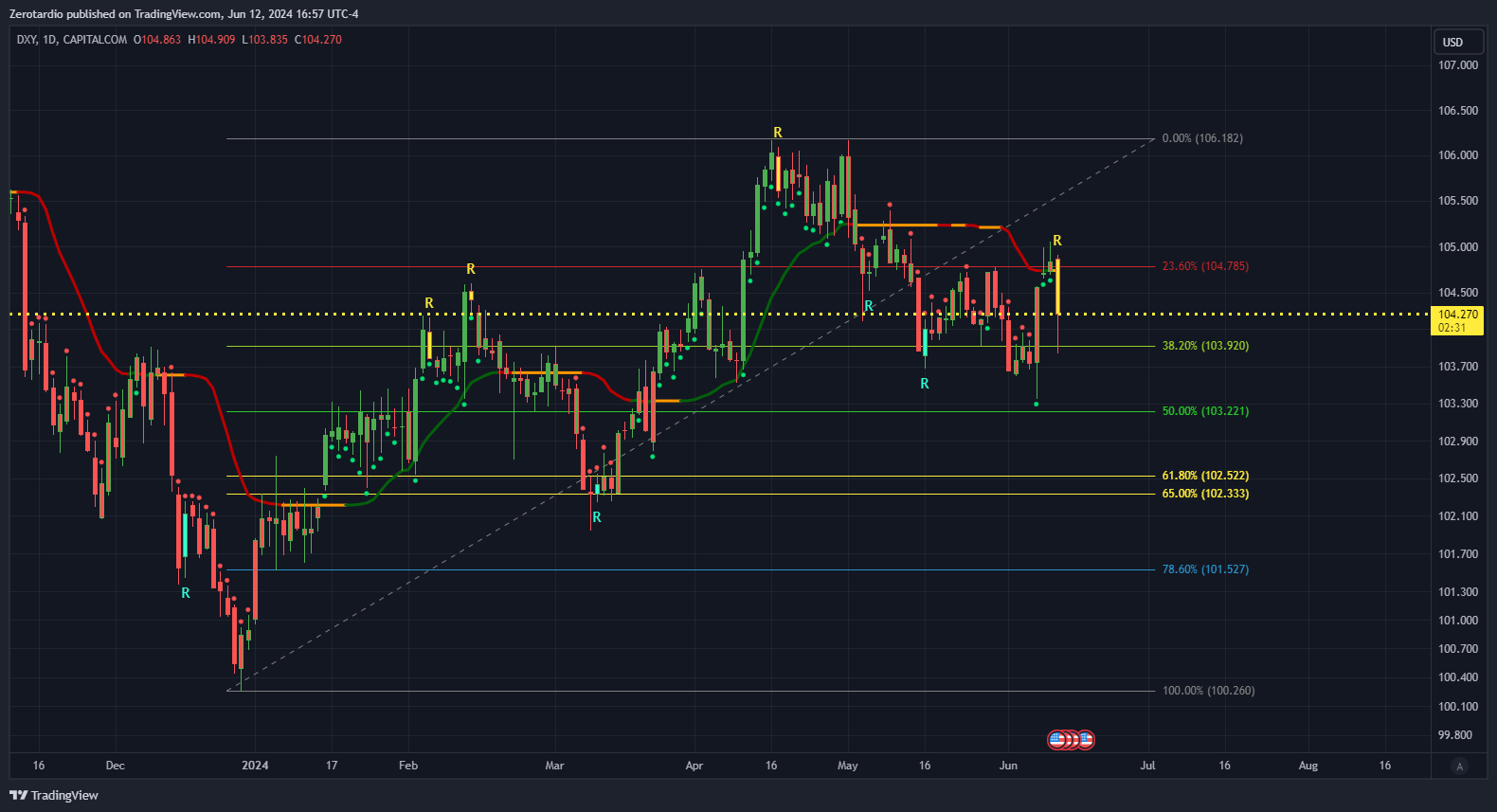Click the 106.000 price axis label
This screenshot has height=812, width=1497.
pos(1458,155)
